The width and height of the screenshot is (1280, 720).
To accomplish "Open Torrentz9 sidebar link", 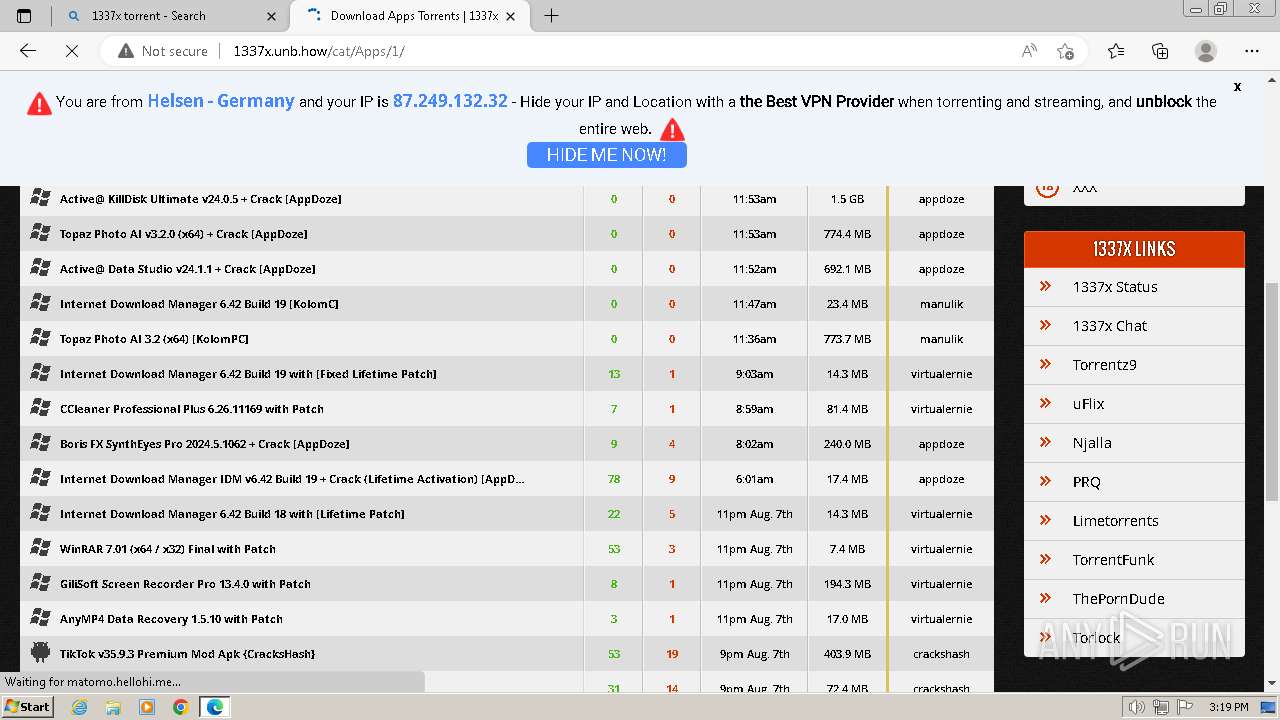I will pyautogui.click(x=1104, y=365).
